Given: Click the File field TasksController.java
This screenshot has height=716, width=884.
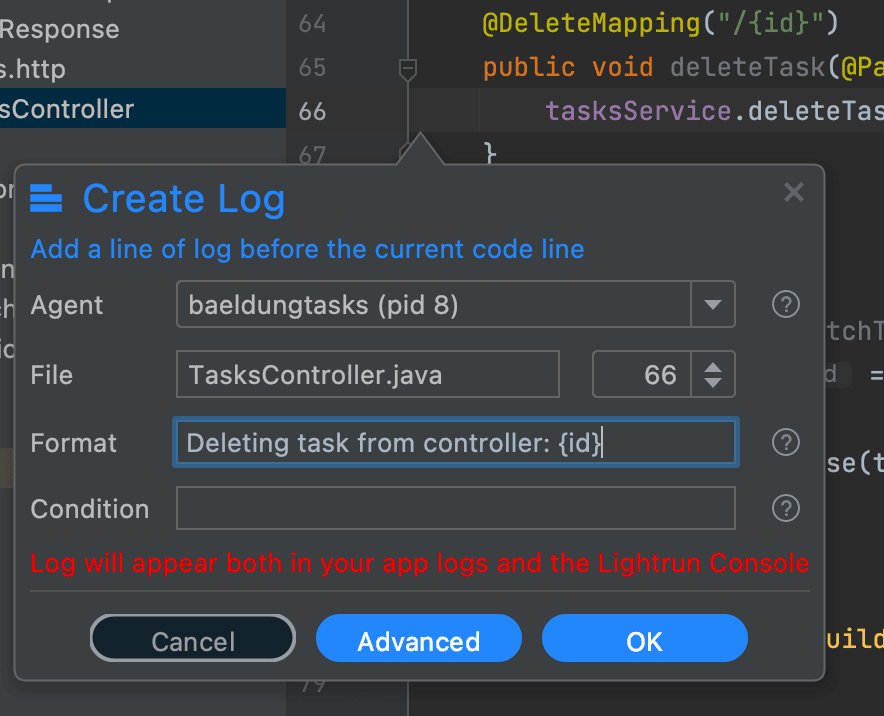Looking at the screenshot, I should tap(367, 375).
